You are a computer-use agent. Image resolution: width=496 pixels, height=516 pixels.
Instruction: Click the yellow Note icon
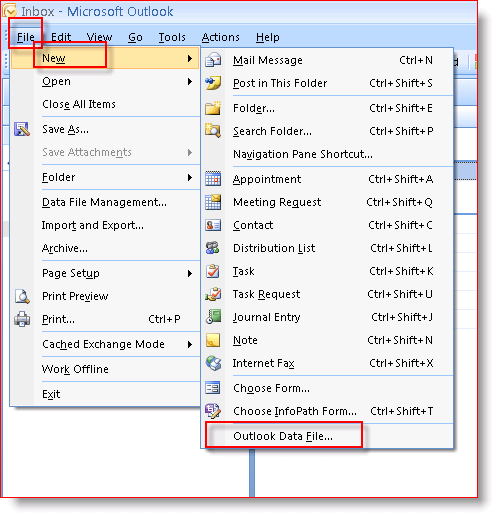[x=213, y=340]
